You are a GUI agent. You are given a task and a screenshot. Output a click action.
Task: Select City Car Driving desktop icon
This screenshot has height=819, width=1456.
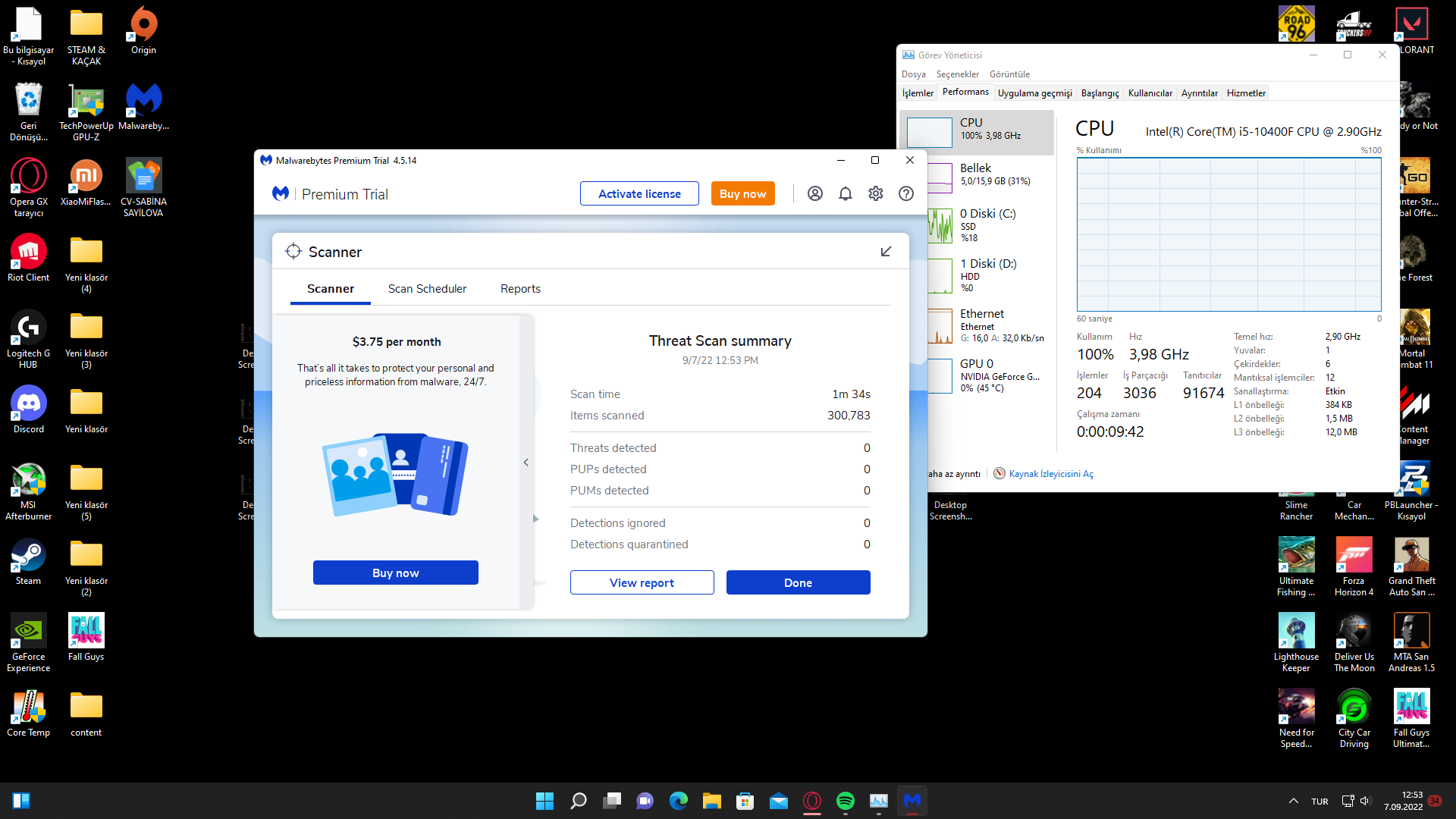click(1354, 718)
